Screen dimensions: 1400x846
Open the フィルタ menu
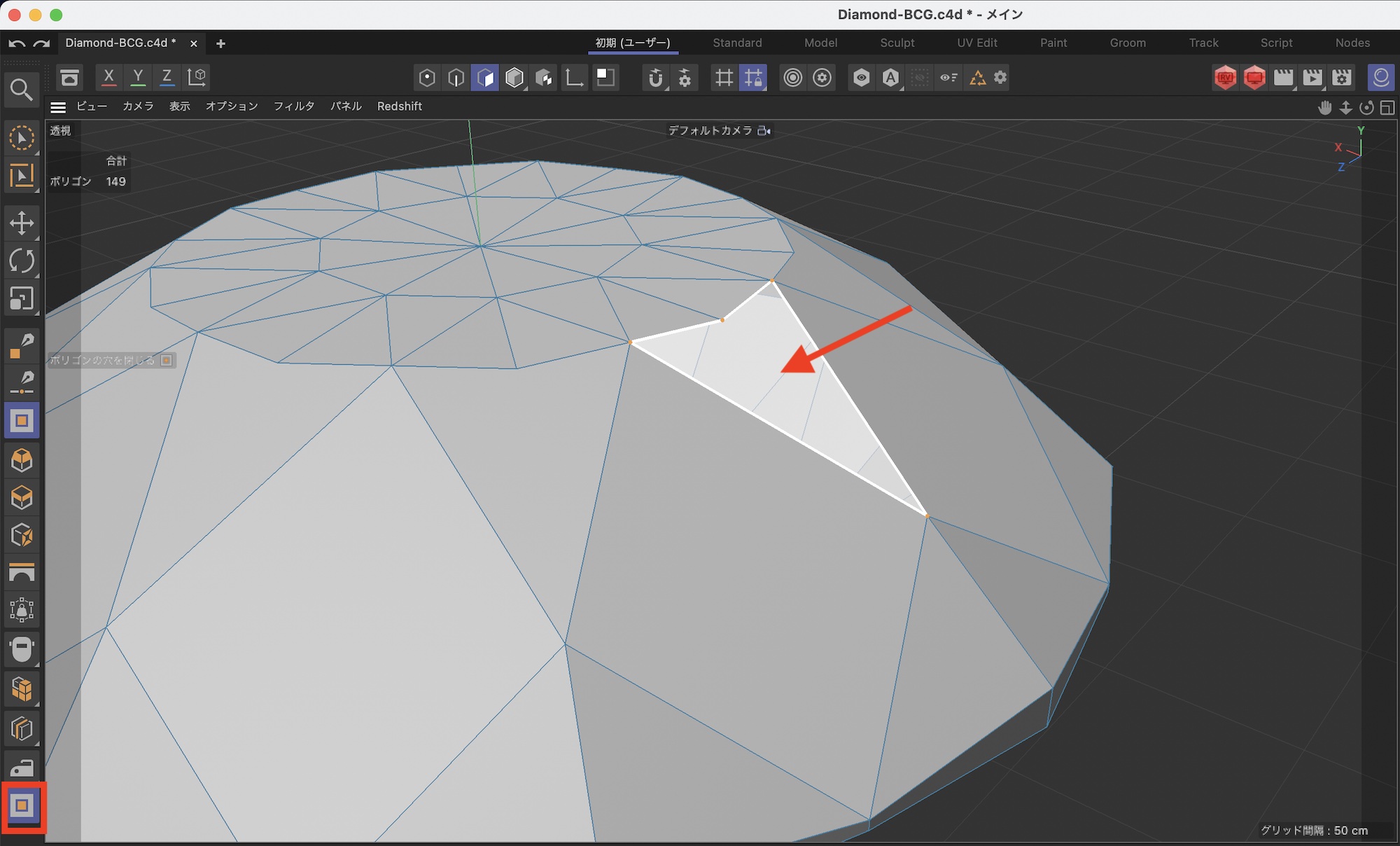click(293, 106)
